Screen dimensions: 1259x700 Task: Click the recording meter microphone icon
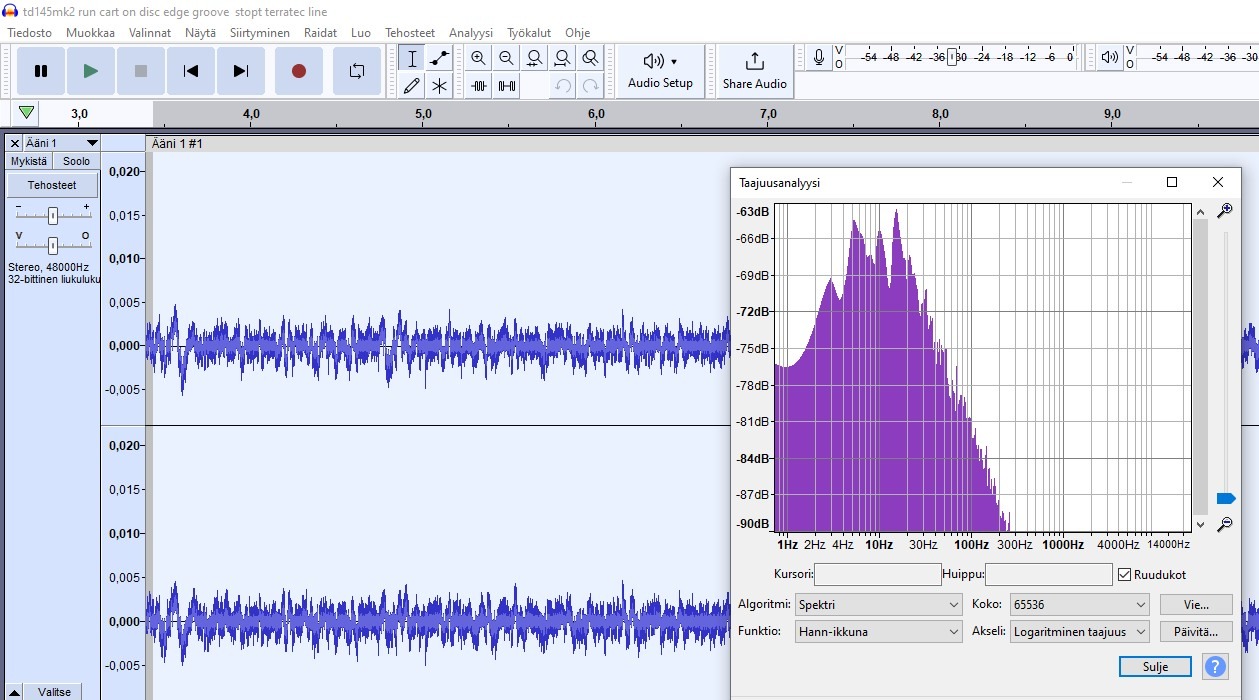click(819, 58)
